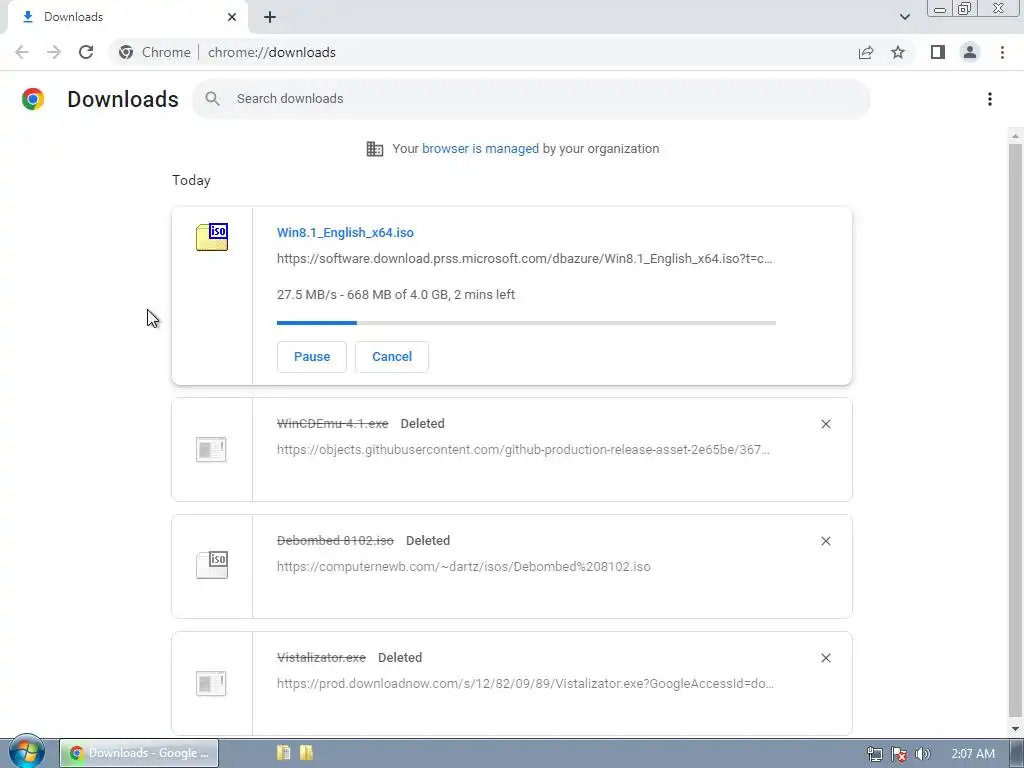Click the Chrome site info icon in address bar
This screenshot has width=1024, height=768.
pyautogui.click(x=126, y=52)
